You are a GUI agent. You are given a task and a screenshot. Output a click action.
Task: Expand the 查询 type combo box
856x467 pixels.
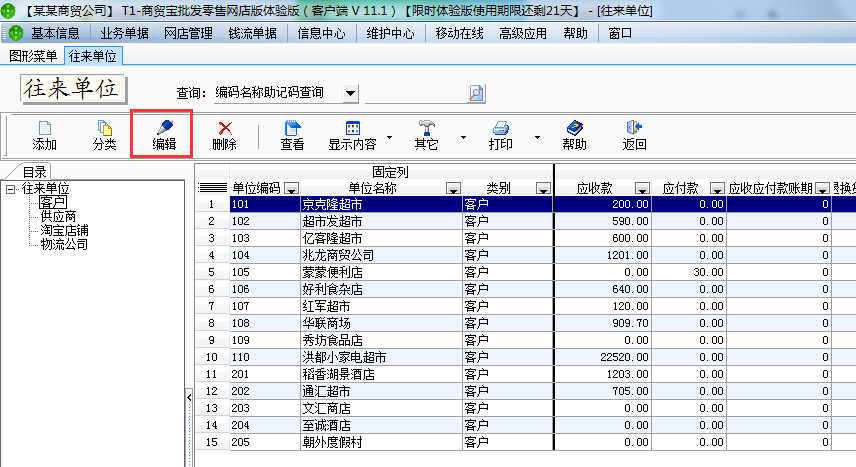[x=350, y=93]
